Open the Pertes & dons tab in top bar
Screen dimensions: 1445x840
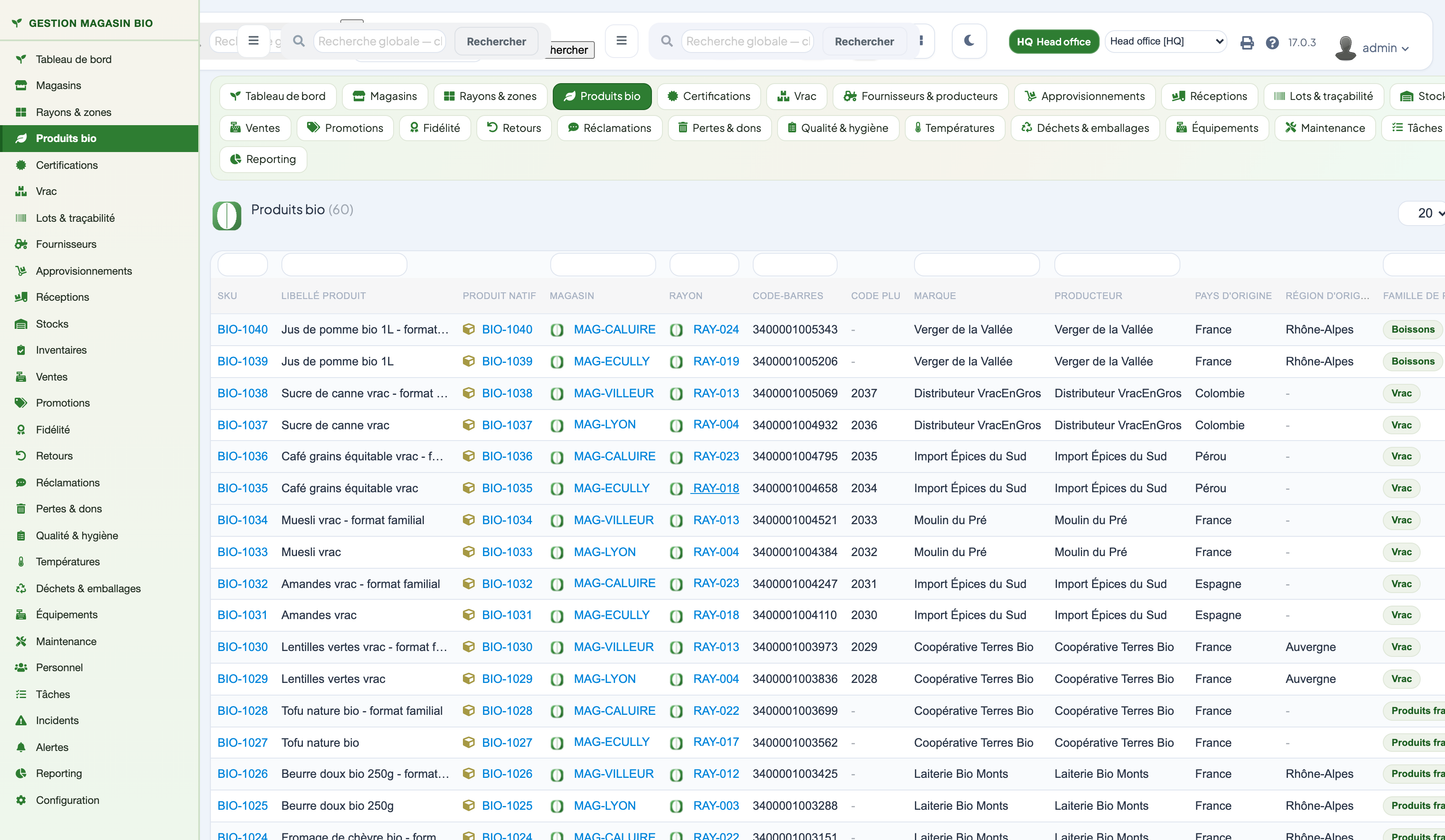pos(719,128)
